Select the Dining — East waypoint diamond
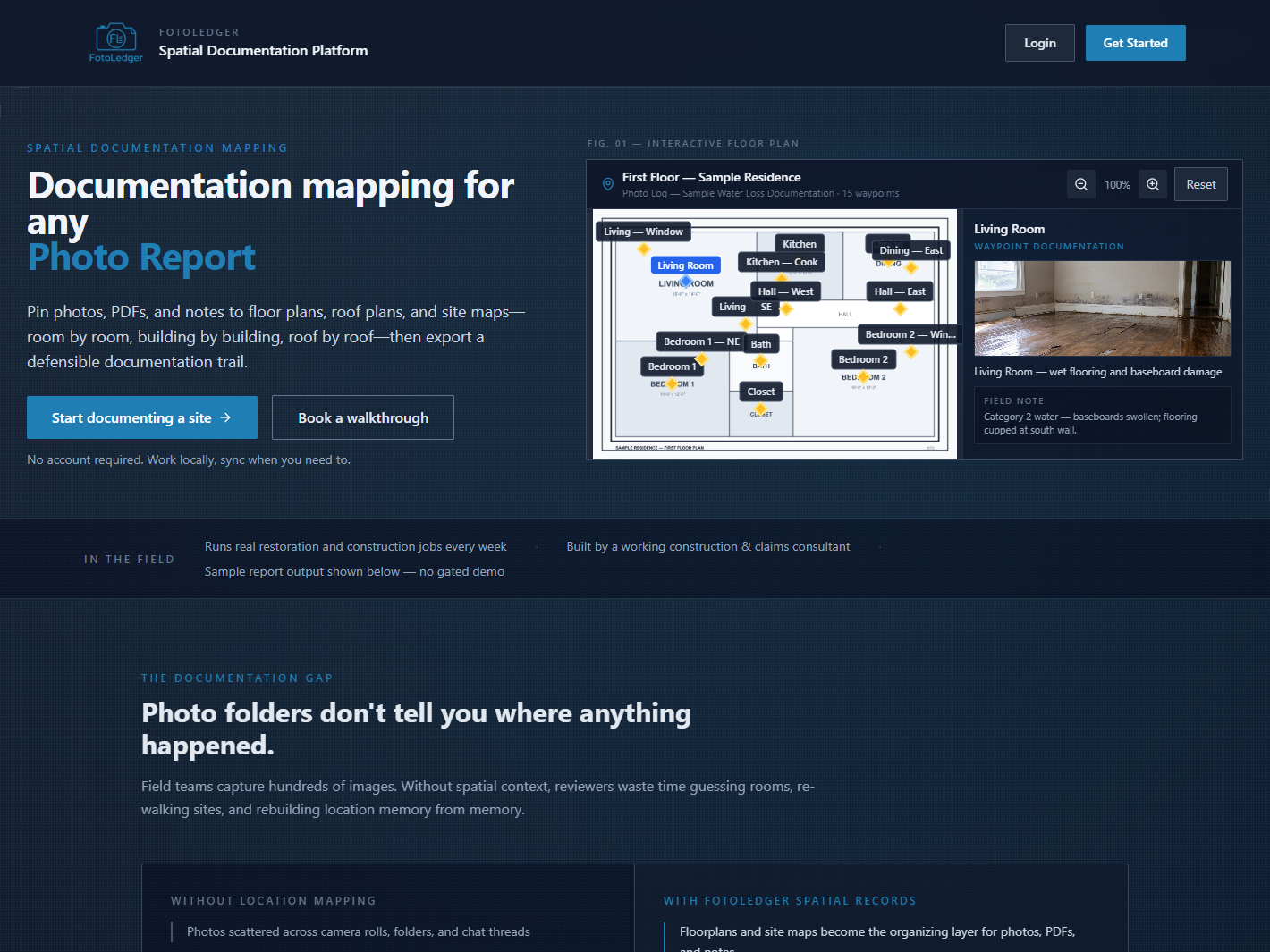The height and width of the screenshot is (952, 1270). [x=911, y=267]
